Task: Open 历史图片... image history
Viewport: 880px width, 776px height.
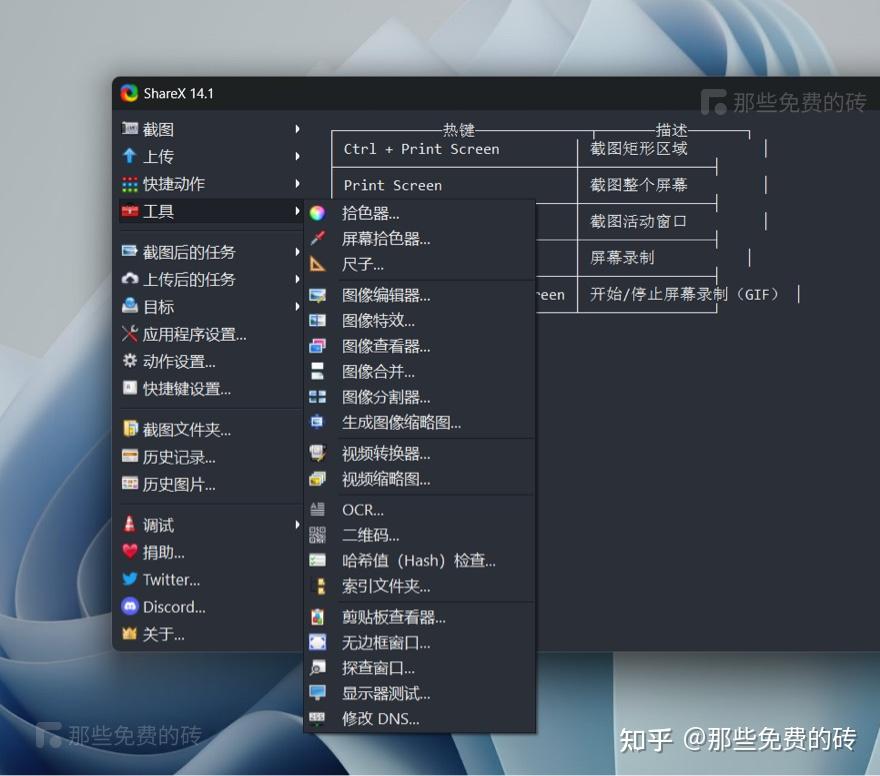Action: (x=210, y=484)
